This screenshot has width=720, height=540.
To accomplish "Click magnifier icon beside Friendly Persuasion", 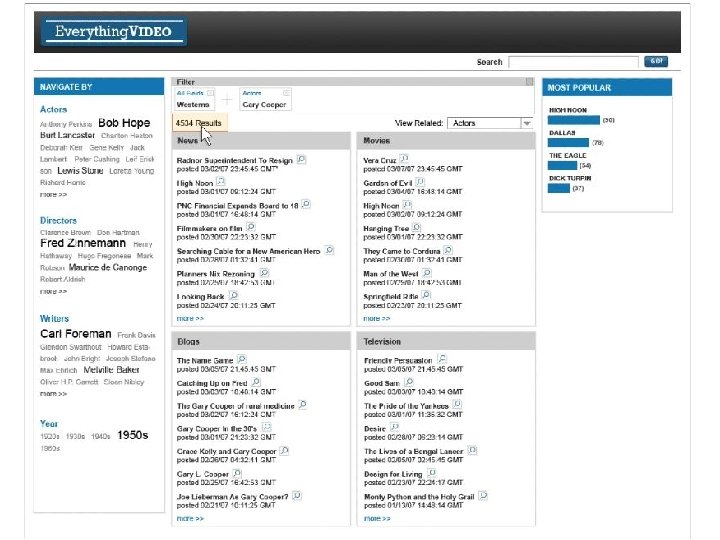I will tap(442, 359).
